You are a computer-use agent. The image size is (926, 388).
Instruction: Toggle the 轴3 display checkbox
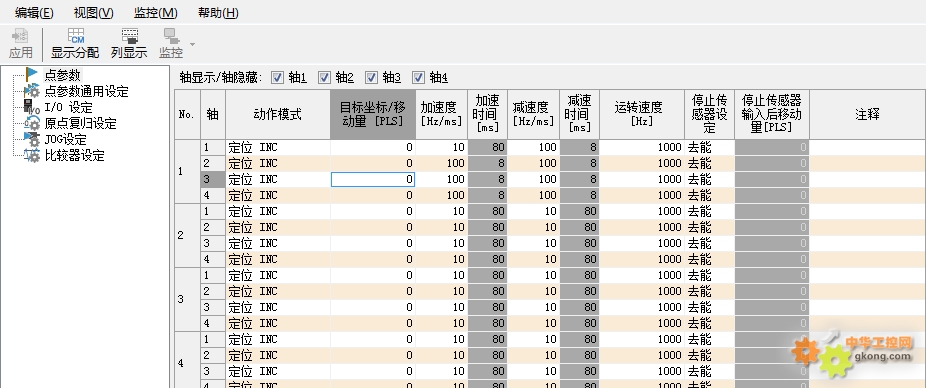(371, 77)
